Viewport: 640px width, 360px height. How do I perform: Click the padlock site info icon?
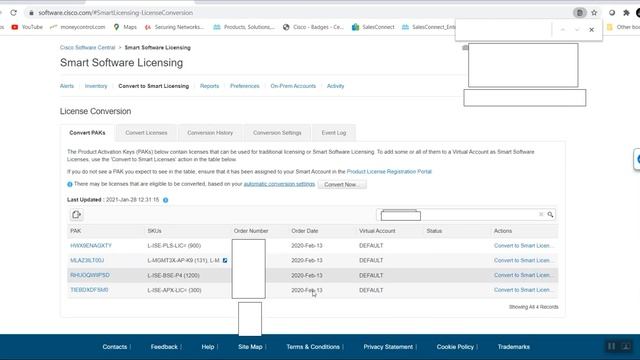(31, 13)
